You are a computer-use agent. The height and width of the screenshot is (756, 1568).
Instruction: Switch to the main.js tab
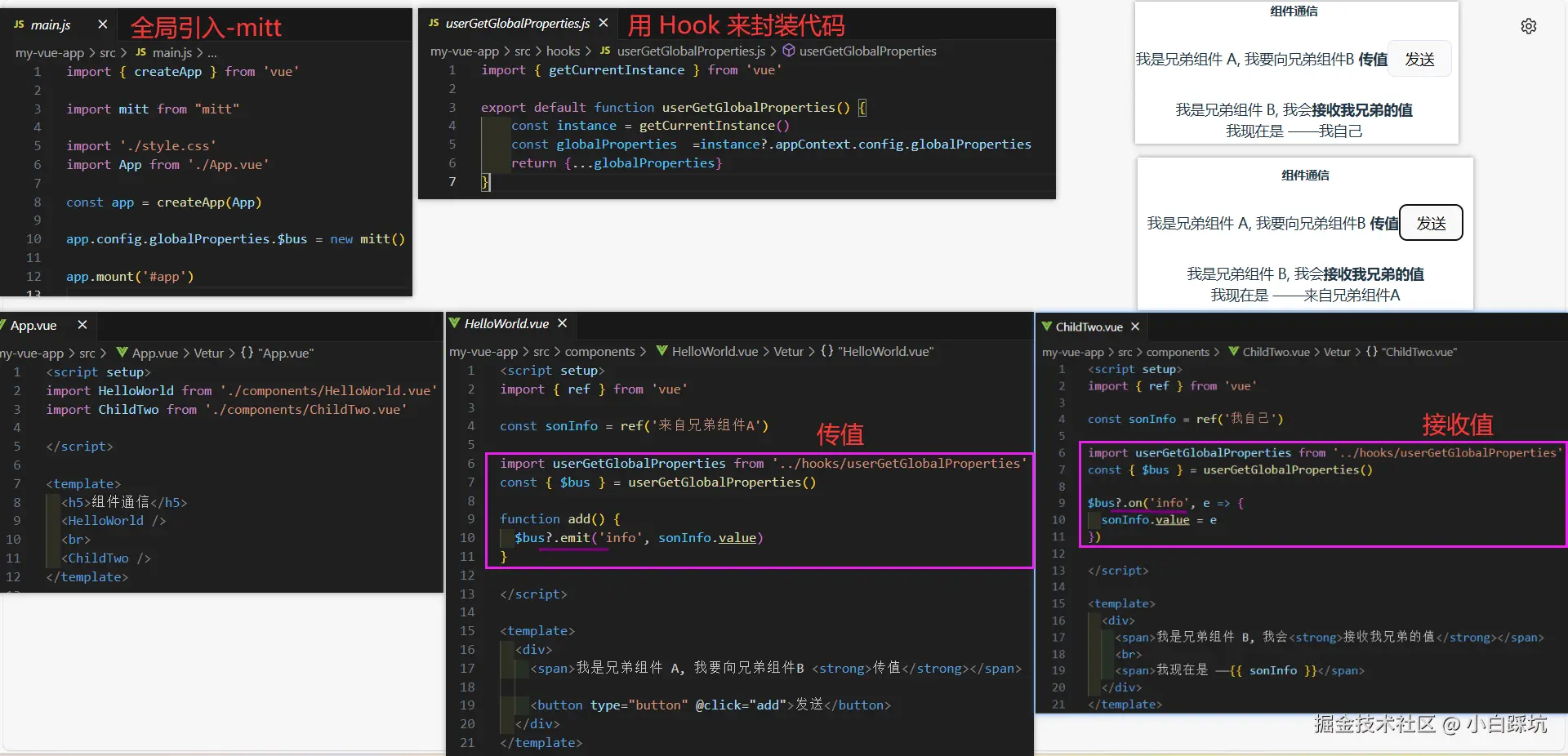51,24
